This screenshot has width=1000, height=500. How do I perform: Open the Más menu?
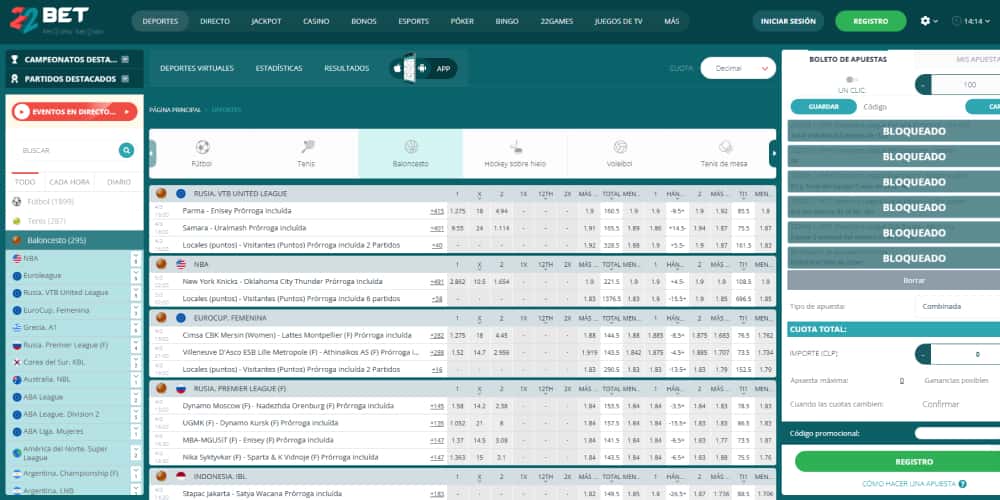click(x=672, y=21)
